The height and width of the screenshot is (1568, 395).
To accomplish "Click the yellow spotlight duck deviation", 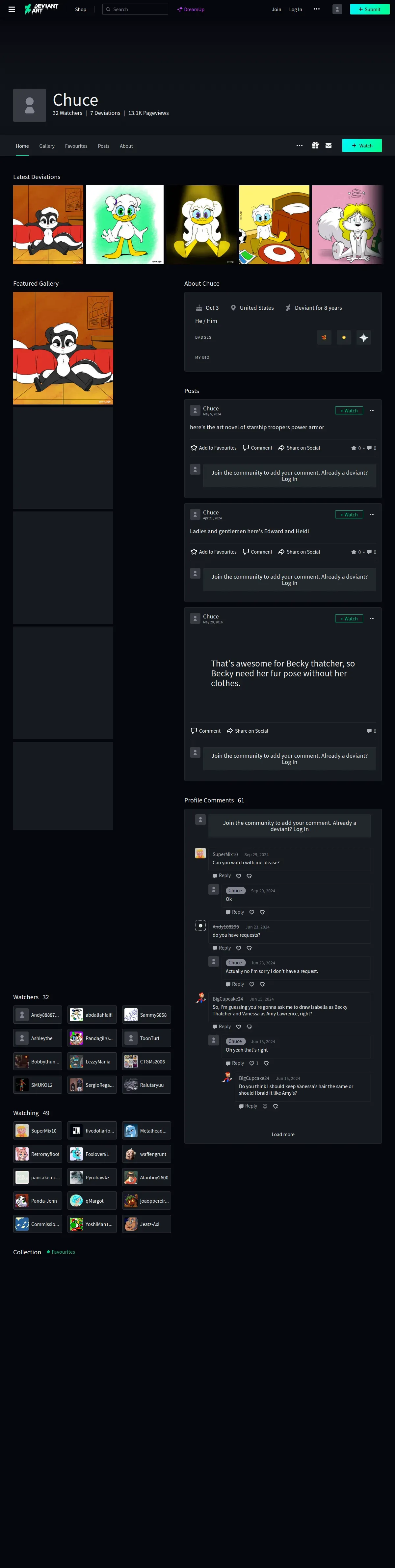I will [x=201, y=224].
